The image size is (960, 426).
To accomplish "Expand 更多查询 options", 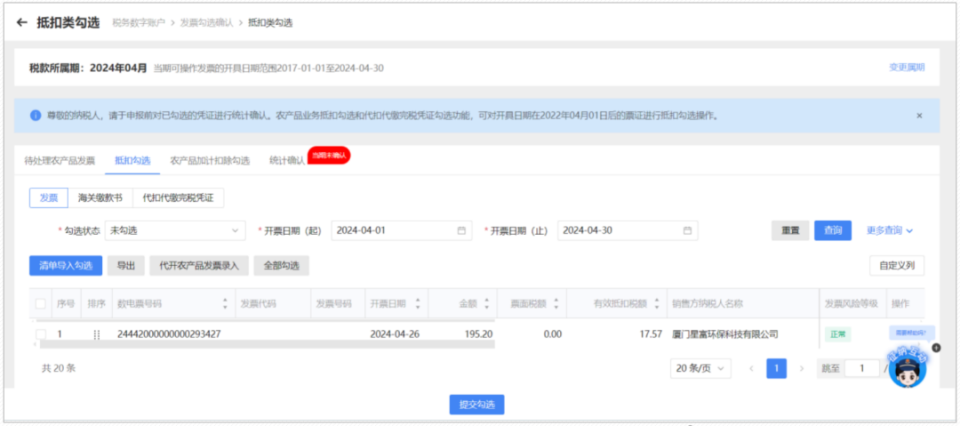I will [x=890, y=231].
